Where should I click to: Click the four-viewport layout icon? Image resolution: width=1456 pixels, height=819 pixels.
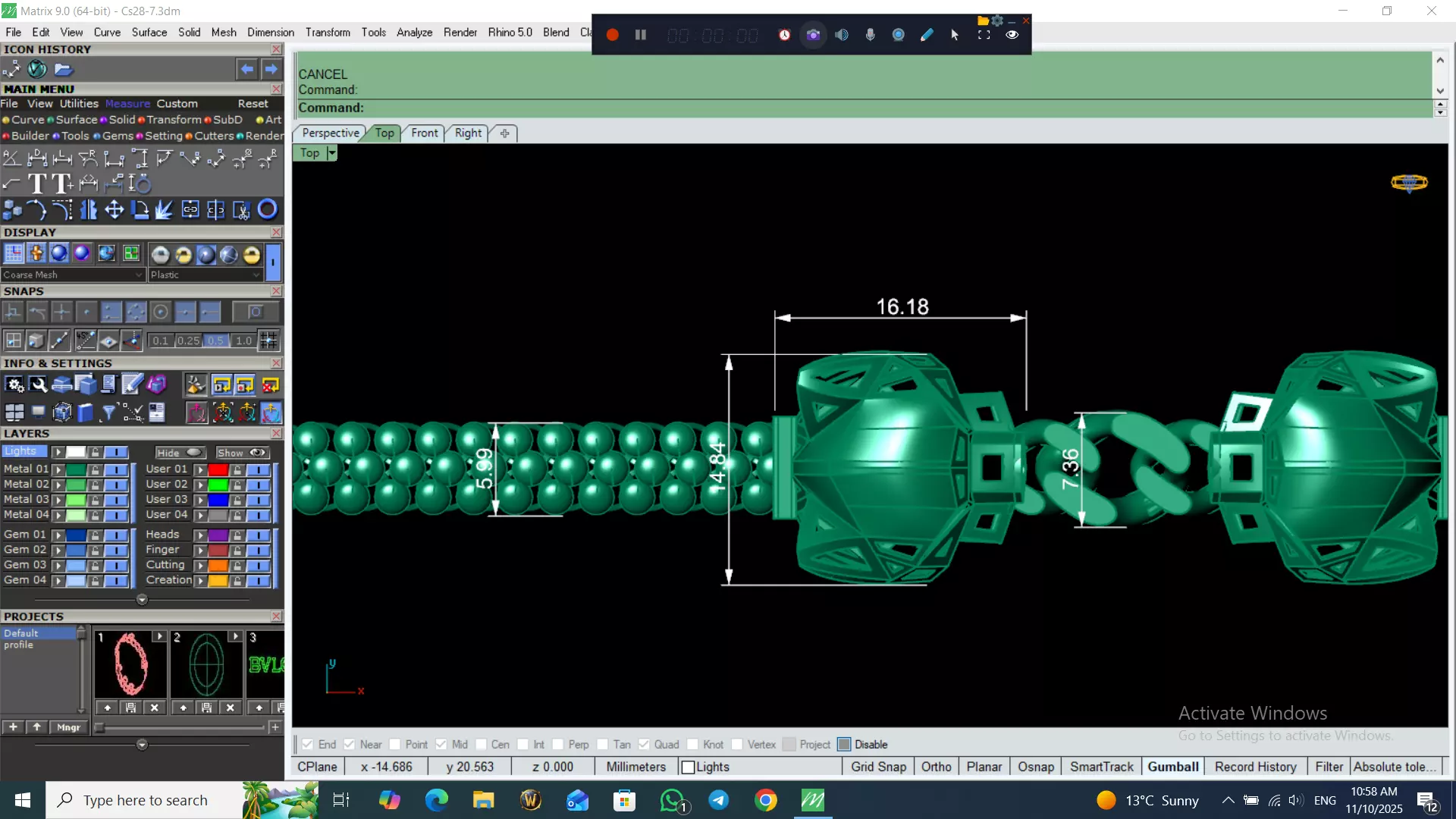pyautogui.click(x=14, y=413)
